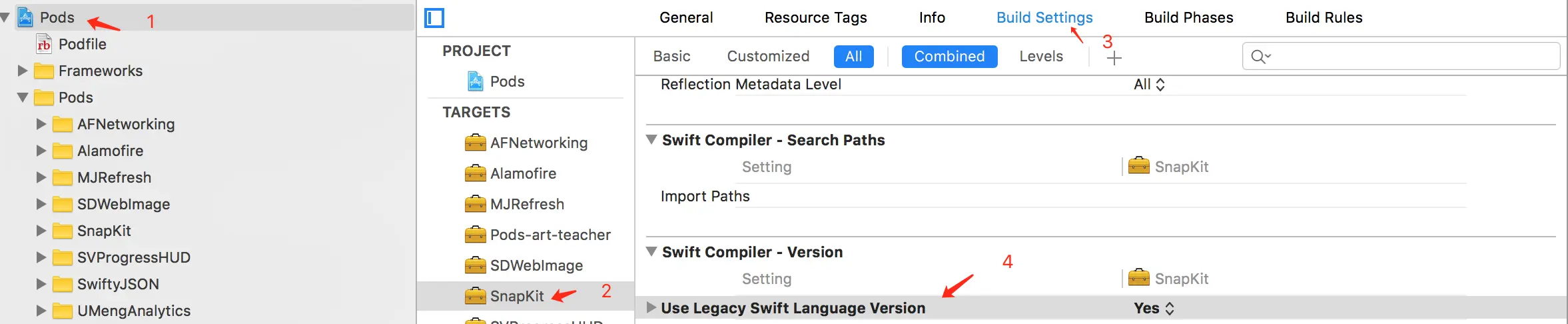Click the add build setting plus icon

click(x=1114, y=58)
